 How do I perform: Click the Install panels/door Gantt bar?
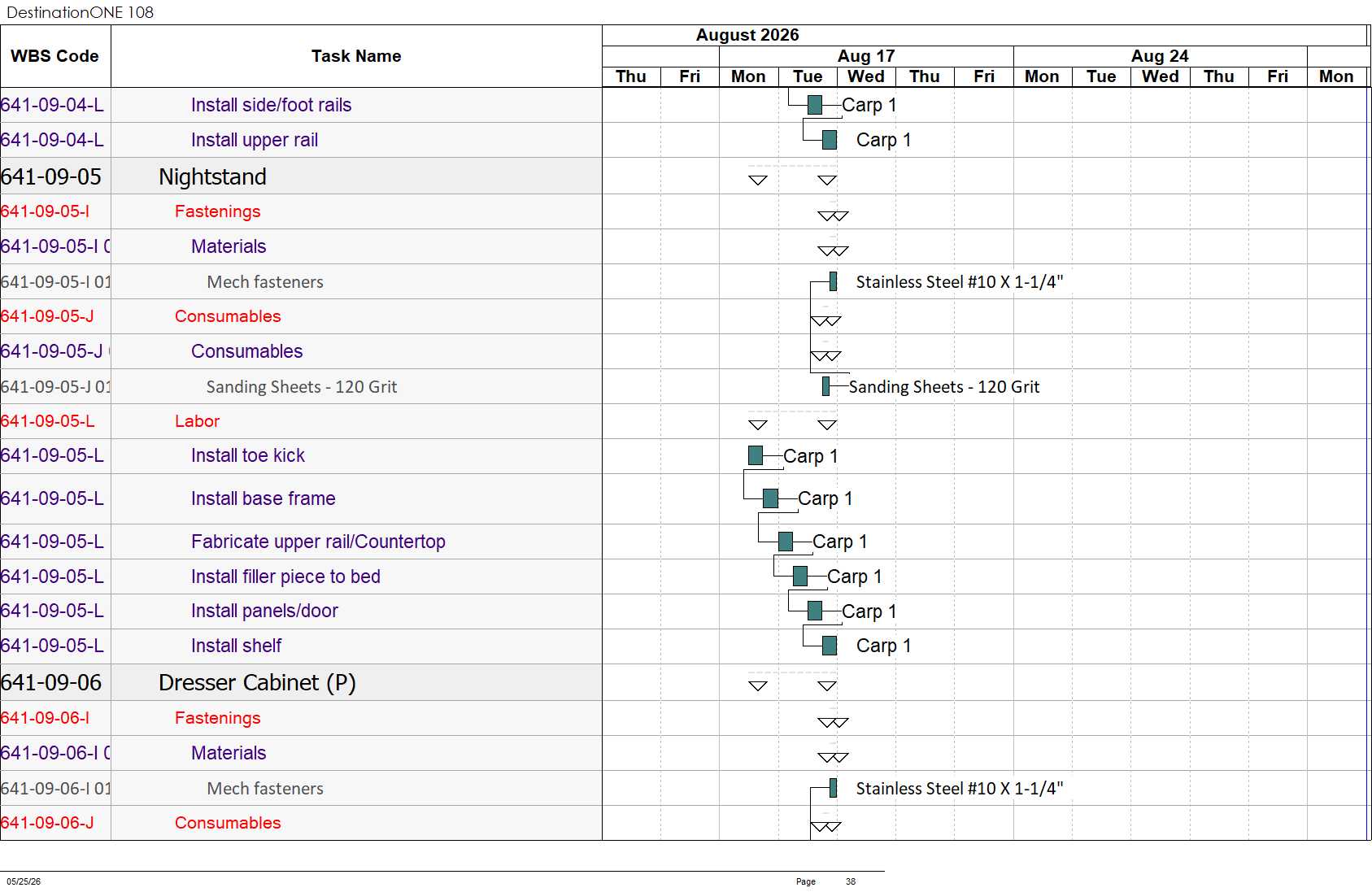(814, 611)
